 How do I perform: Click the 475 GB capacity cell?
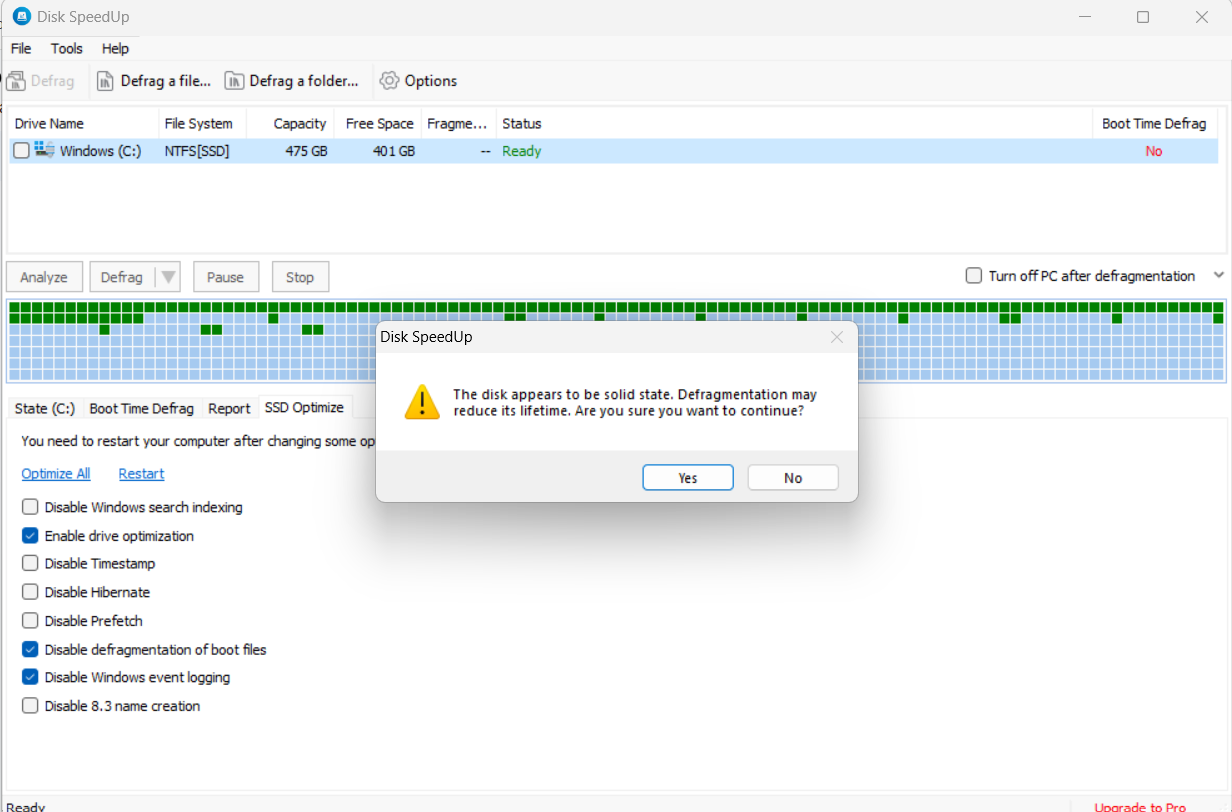pos(306,151)
